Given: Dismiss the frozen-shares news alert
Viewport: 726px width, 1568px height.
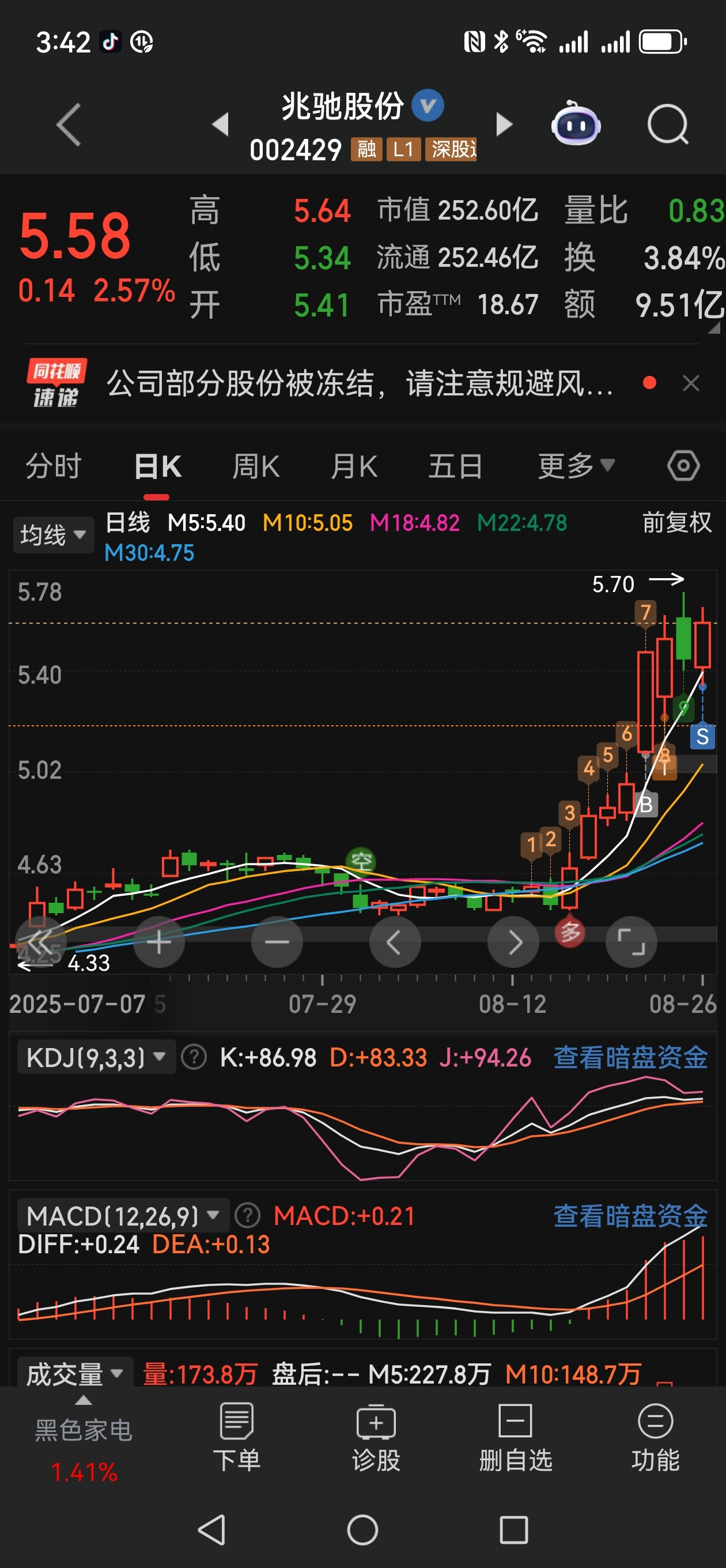Looking at the screenshot, I should point(691,383).
